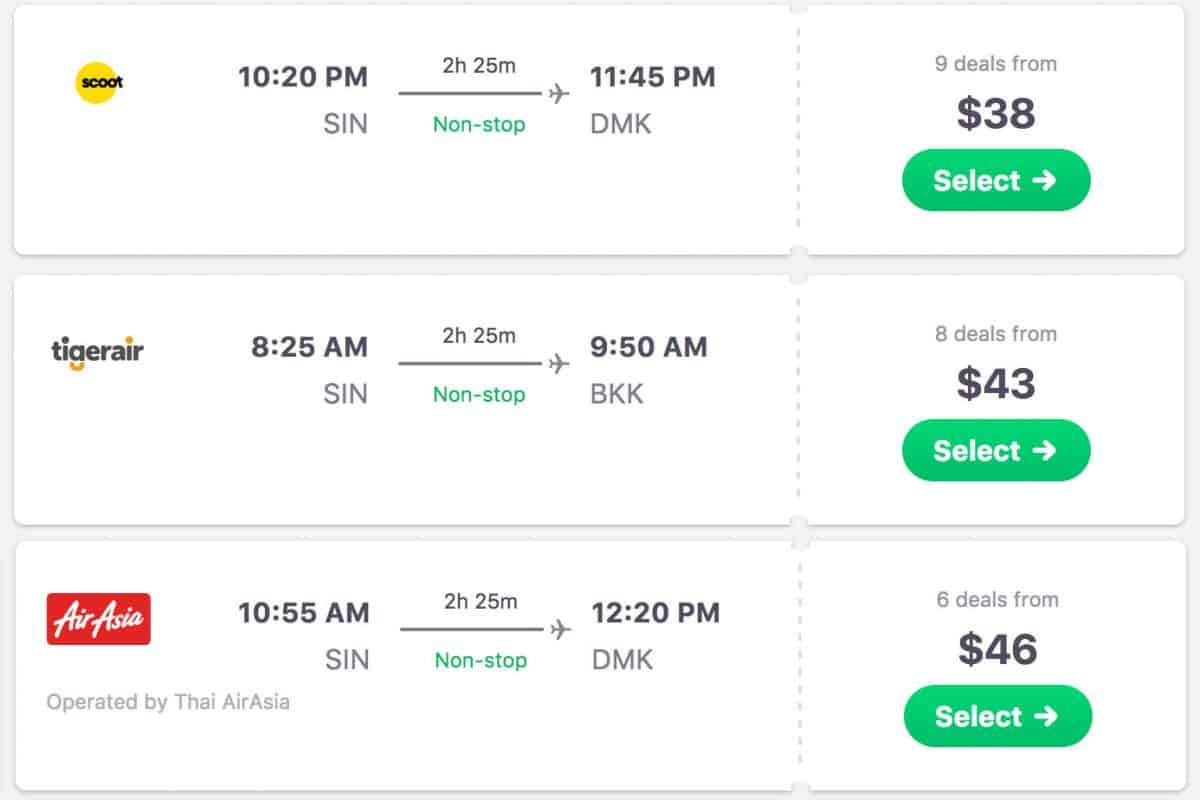Open the '9 deals from' text
Image resolution: width=1200 pixels, height=800 pixels.
[x=996, y=64]
